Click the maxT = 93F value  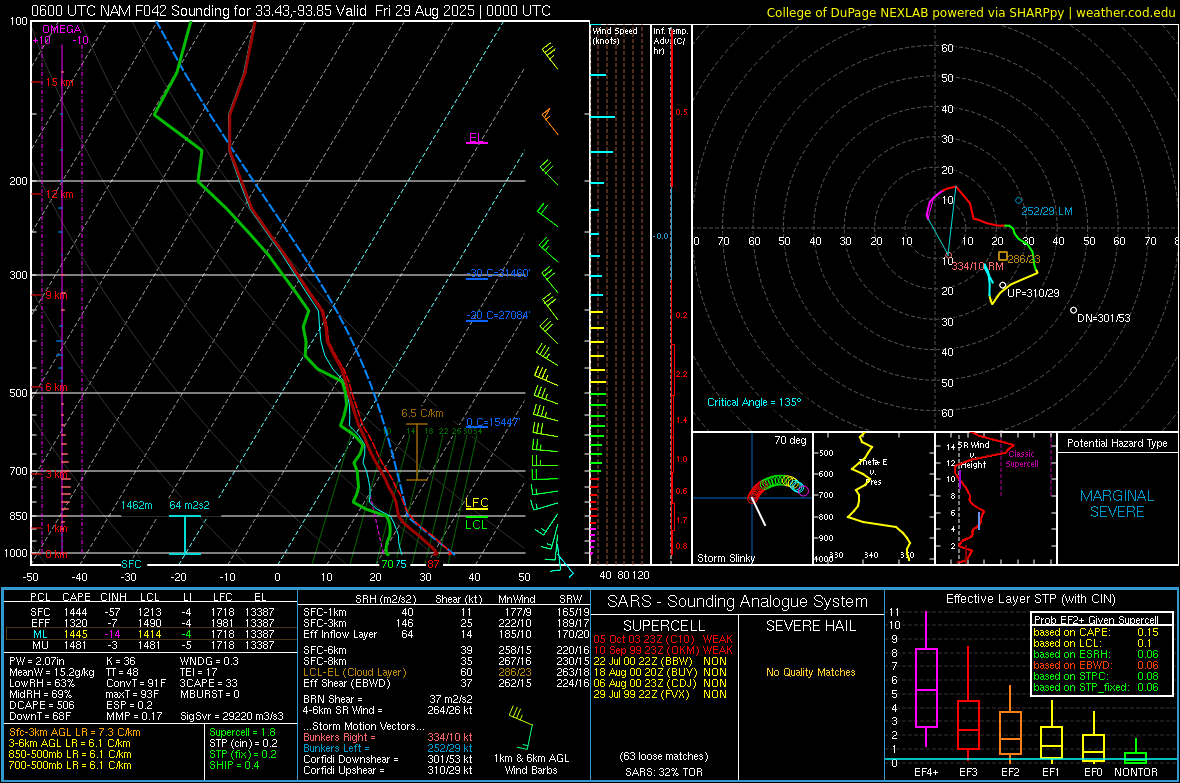point(132,694)
